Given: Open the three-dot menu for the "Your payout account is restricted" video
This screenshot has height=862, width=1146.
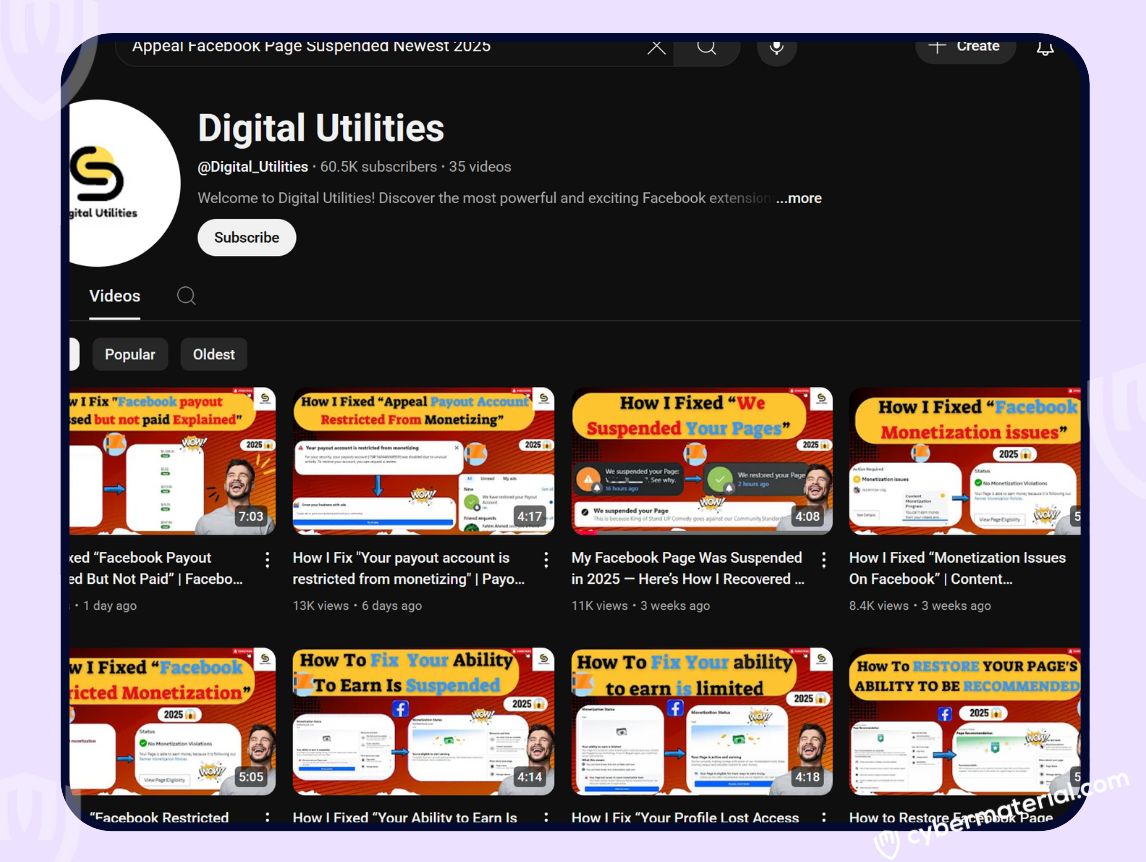Looking at the screenshot, I should (x=546, y=560).
